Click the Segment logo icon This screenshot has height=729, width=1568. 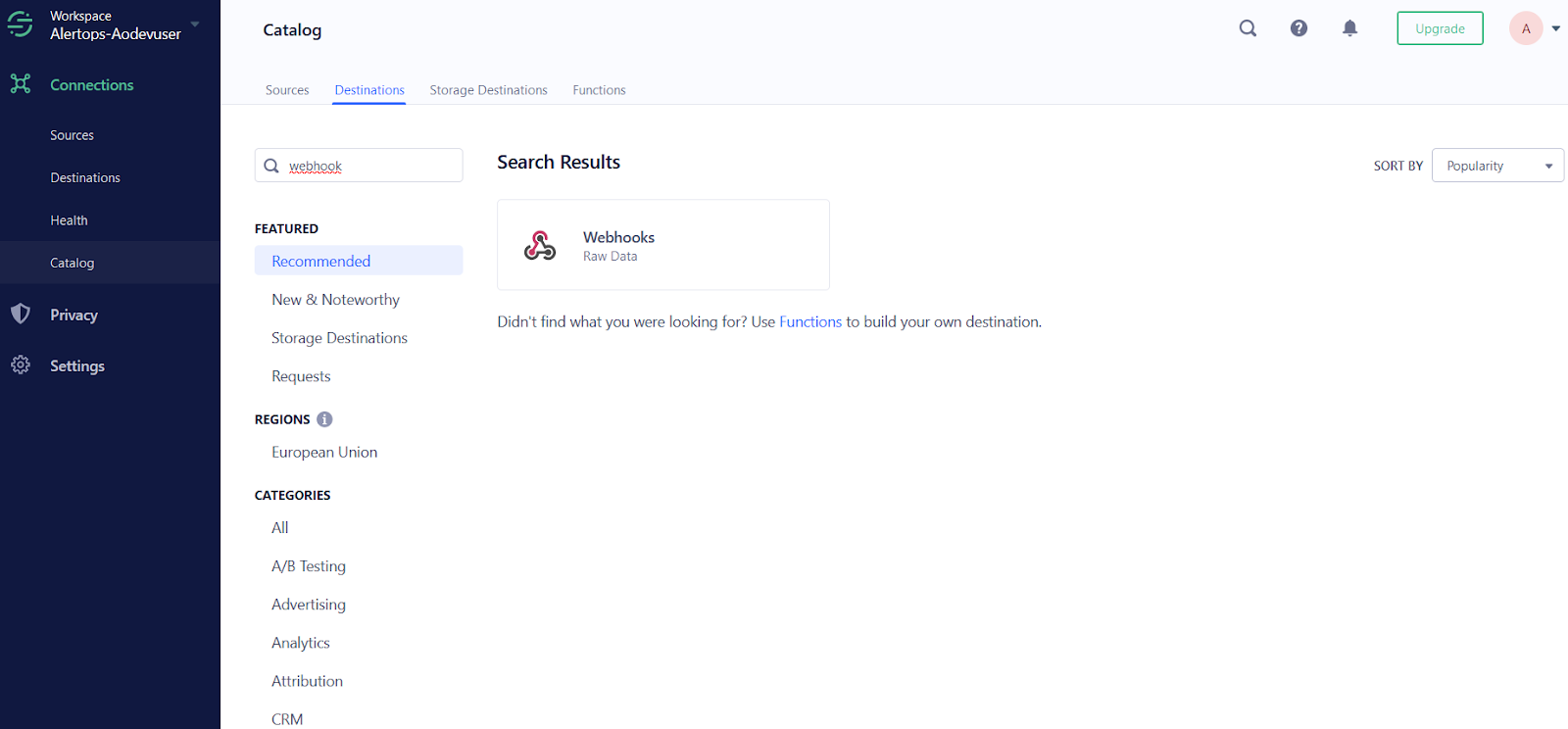pos(20,24)
